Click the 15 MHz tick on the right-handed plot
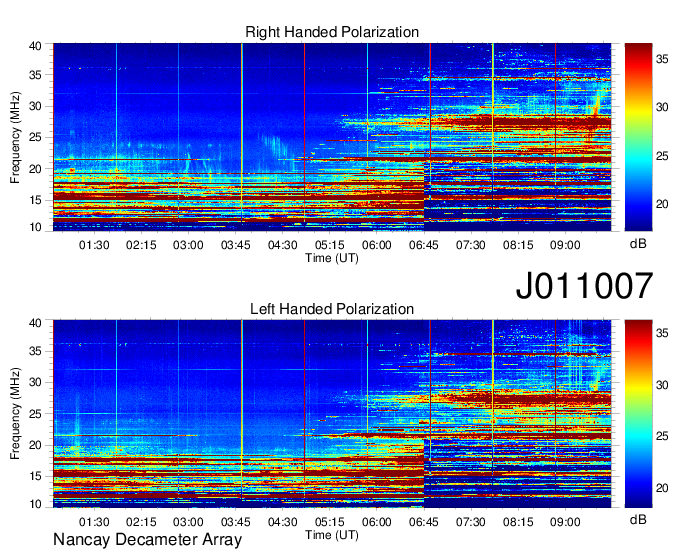 (35, 200)
